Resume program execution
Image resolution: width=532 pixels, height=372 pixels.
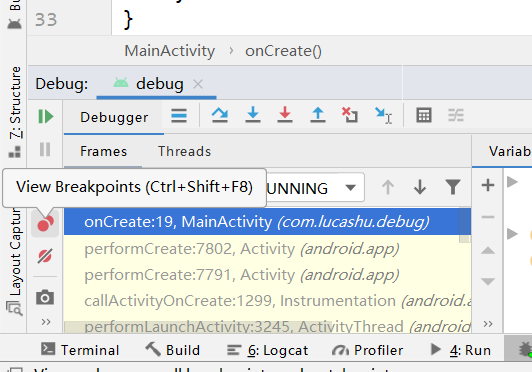click(46, 116)
